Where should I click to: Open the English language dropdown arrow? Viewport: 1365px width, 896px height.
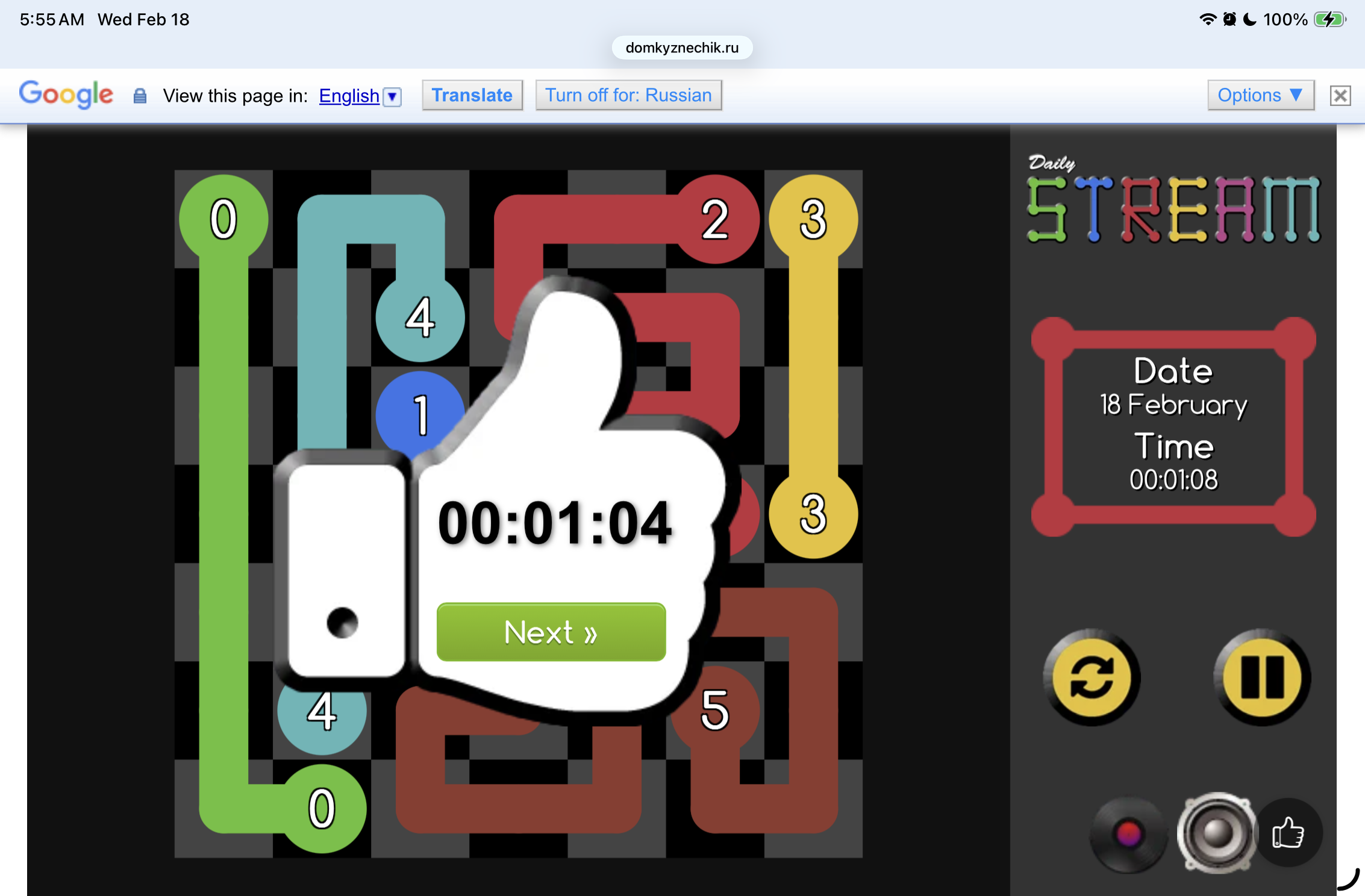[392, 96]
